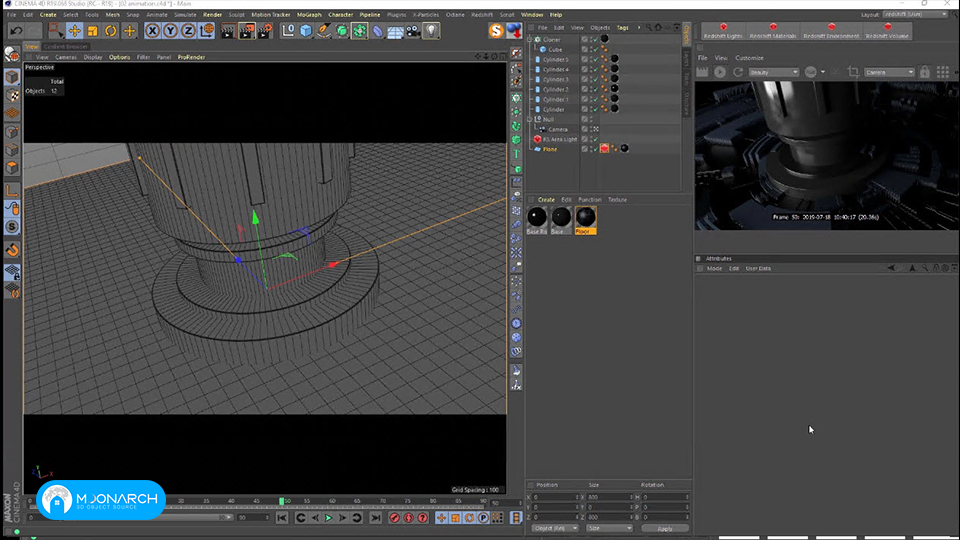The image size is (960, 540).
Task: Select the Plane object
Action: [550, 149]
